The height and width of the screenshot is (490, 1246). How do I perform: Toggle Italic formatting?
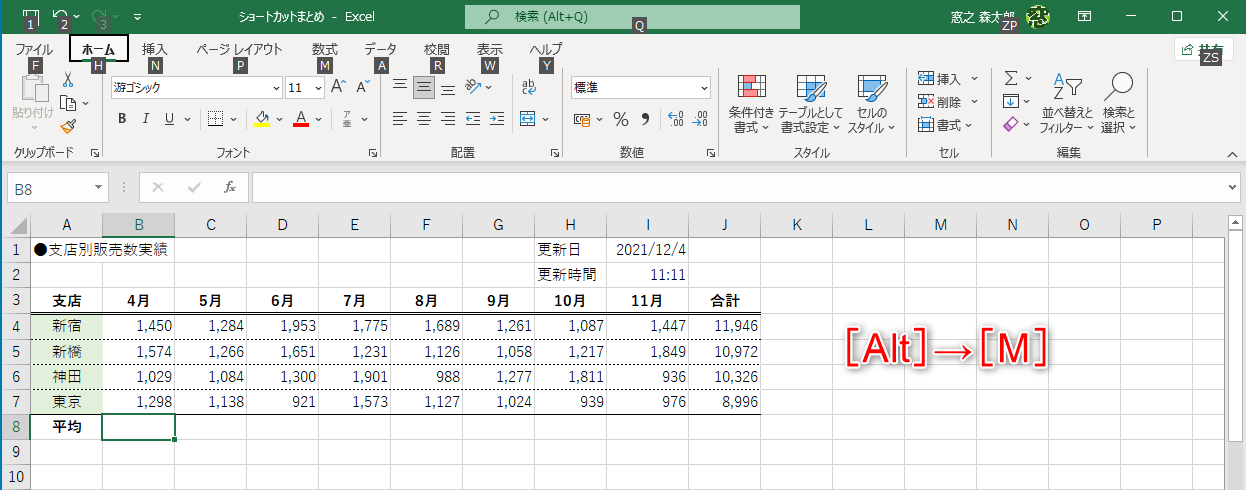tap(146, 119)
